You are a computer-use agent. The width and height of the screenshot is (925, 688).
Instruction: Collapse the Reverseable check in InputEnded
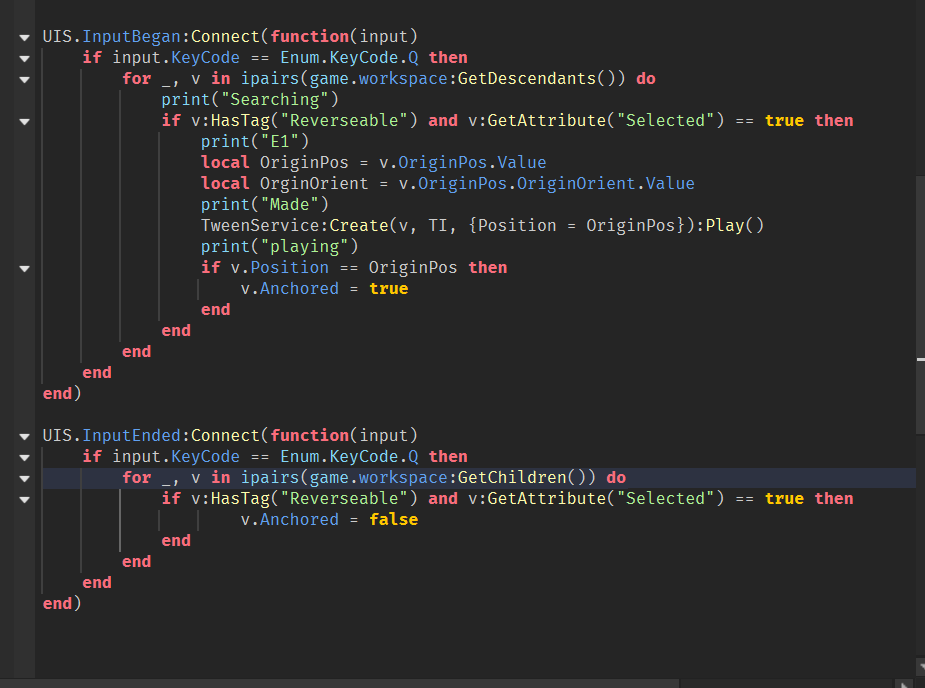pos(22,499)
